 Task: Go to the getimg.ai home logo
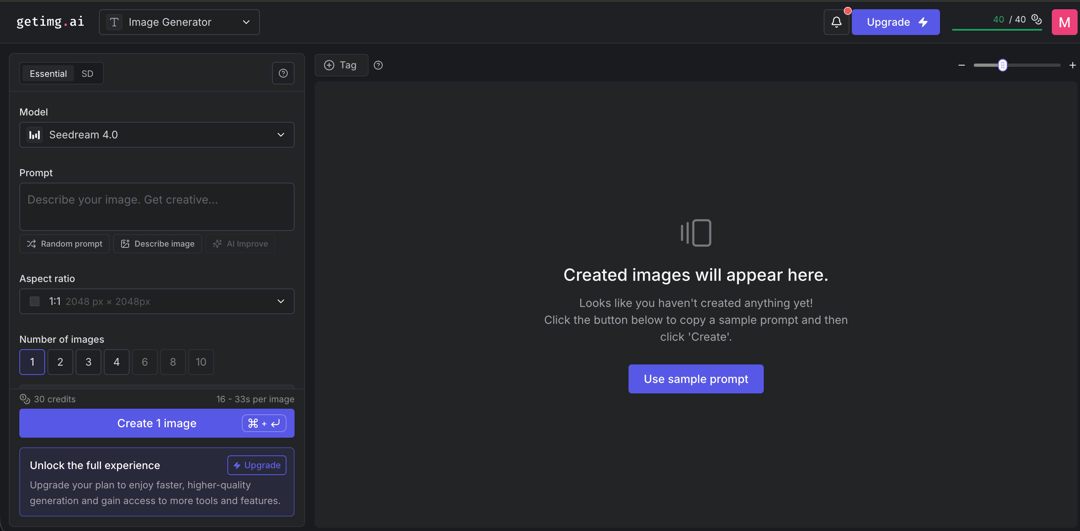coord(50,22)
